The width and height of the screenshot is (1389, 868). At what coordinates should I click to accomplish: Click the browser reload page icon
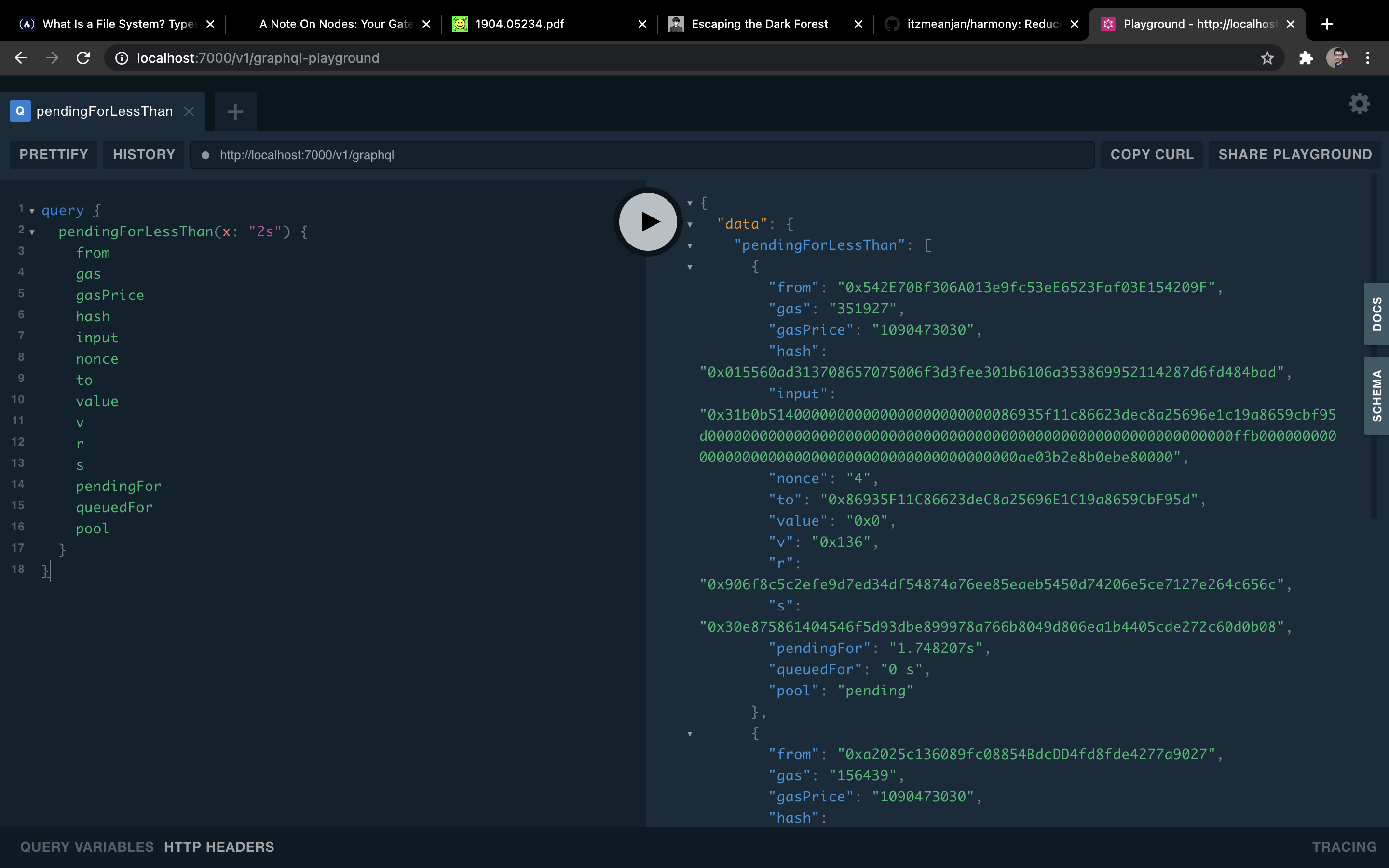coord(84,57)
